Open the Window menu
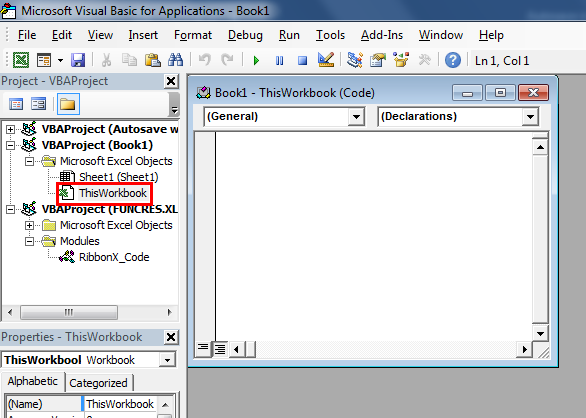586x418 pixels. 441,35
